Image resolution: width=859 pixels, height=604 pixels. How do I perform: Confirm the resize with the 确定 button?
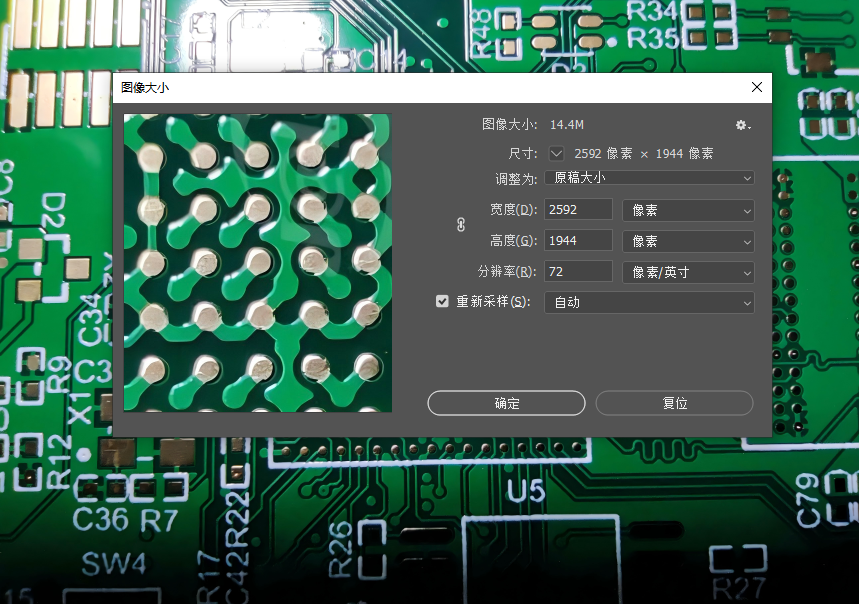click(x=506, y=403)
